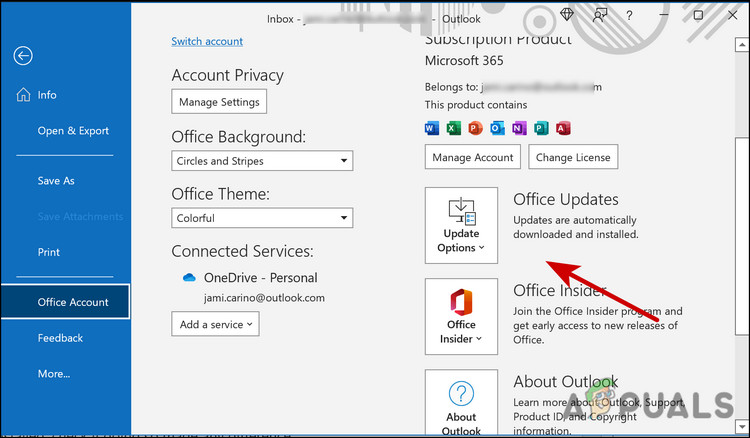Click the Office Updates heading
Viewport: 750px width, 438px height.
click(x=566, y=199)
